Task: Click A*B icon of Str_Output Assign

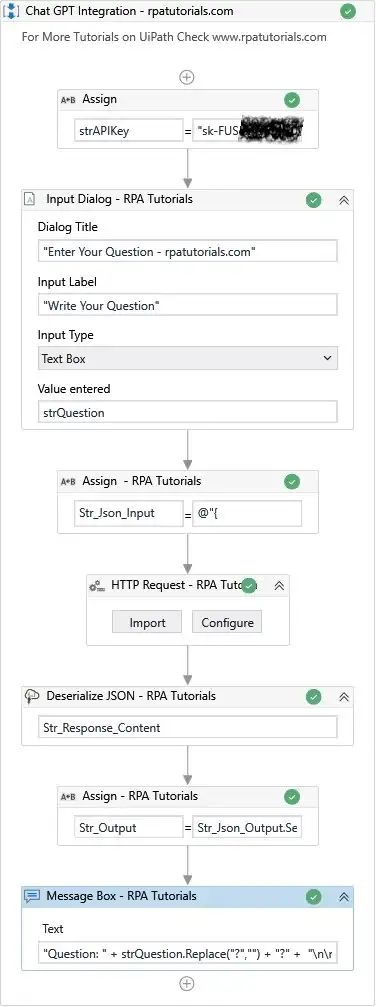Action: tap(69, 797)
